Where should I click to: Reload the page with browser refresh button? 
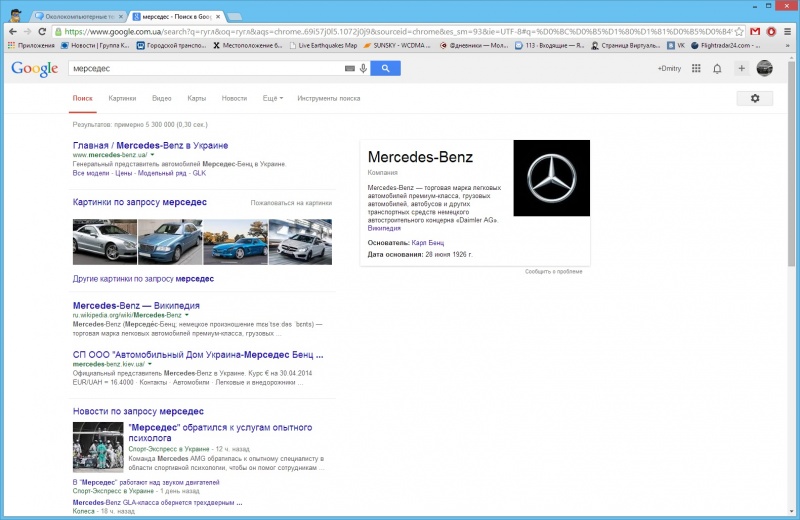[x=43, y=31]
